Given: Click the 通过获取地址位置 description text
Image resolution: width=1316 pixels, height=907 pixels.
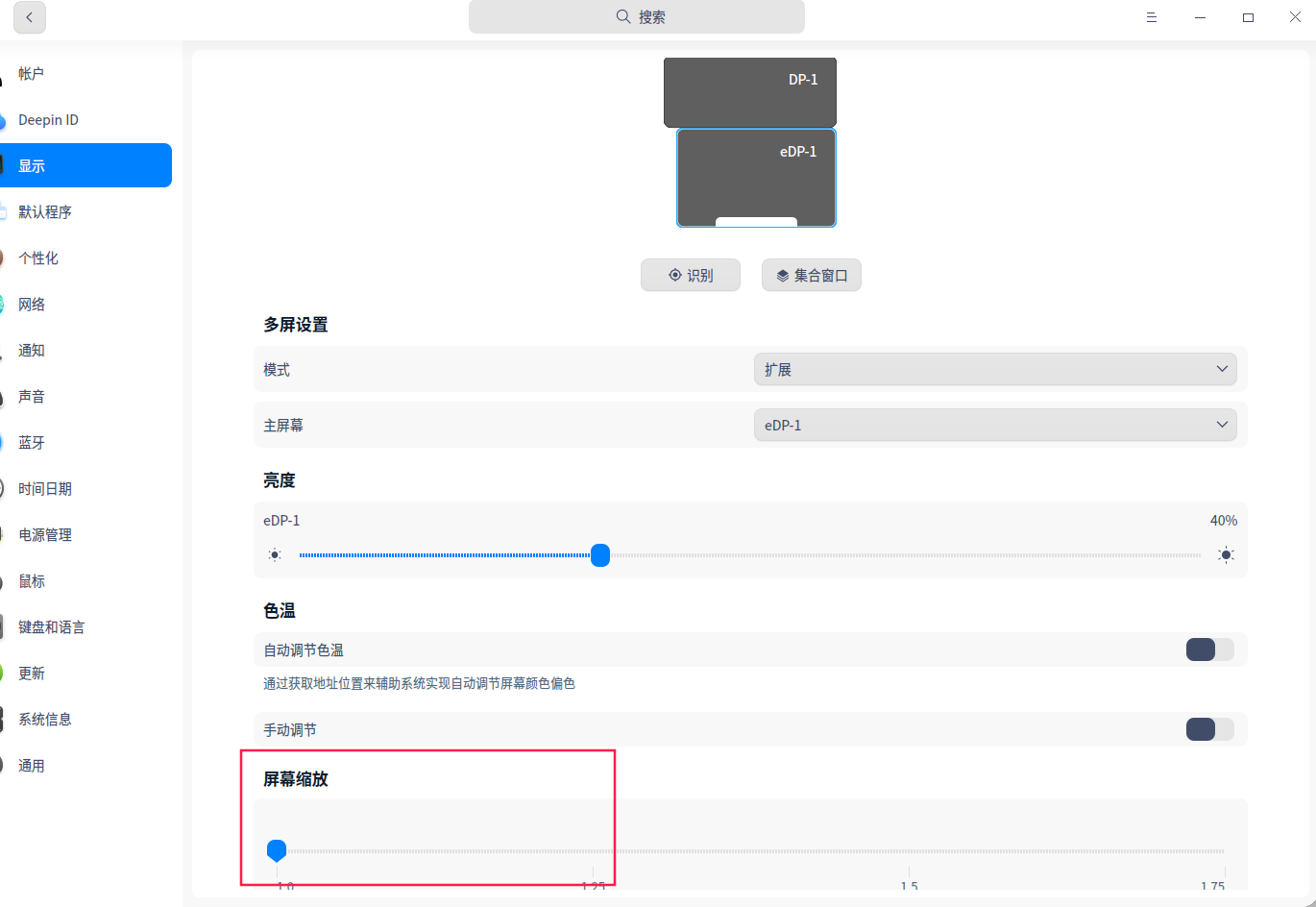Looking at the screenshot, I should tap(420, 684).
